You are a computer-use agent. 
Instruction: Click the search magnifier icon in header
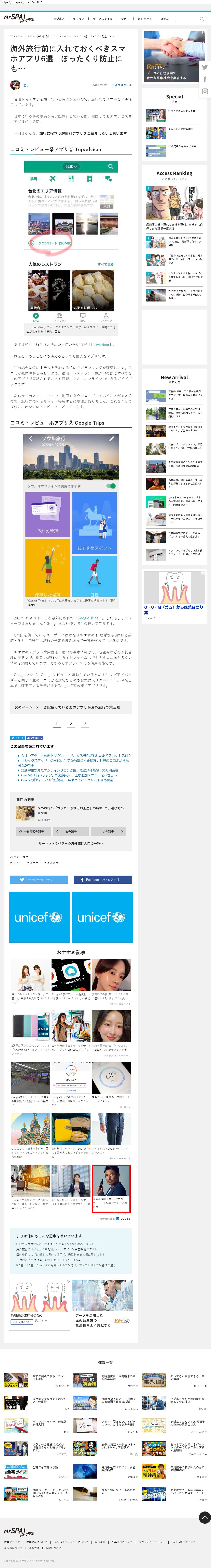[202, 19]
